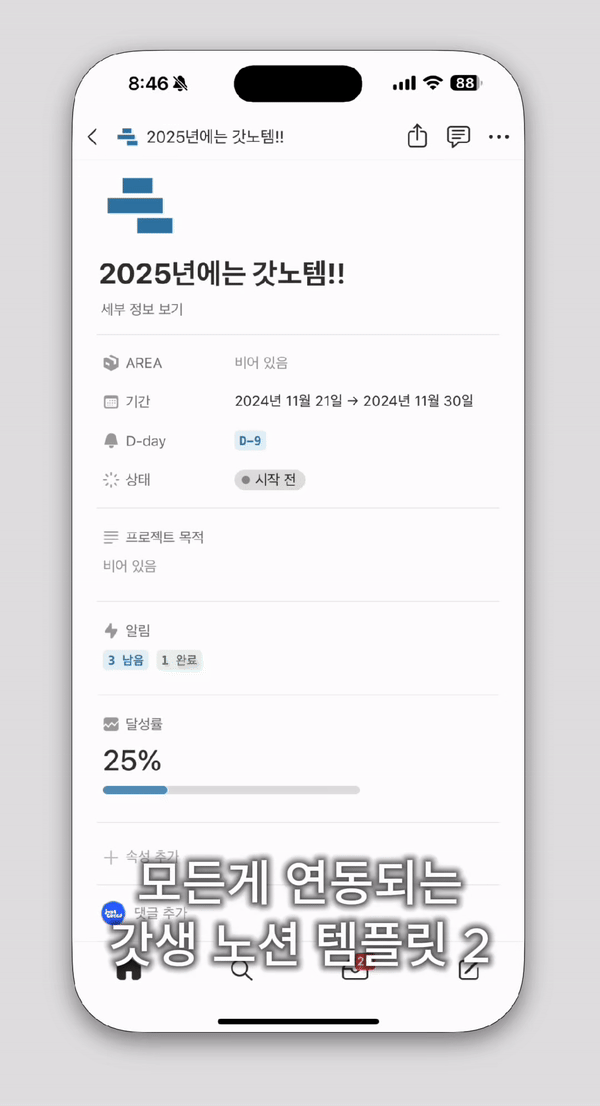
Task: Tap the Home icon in bottom bar
Action: tap(129, 968)
